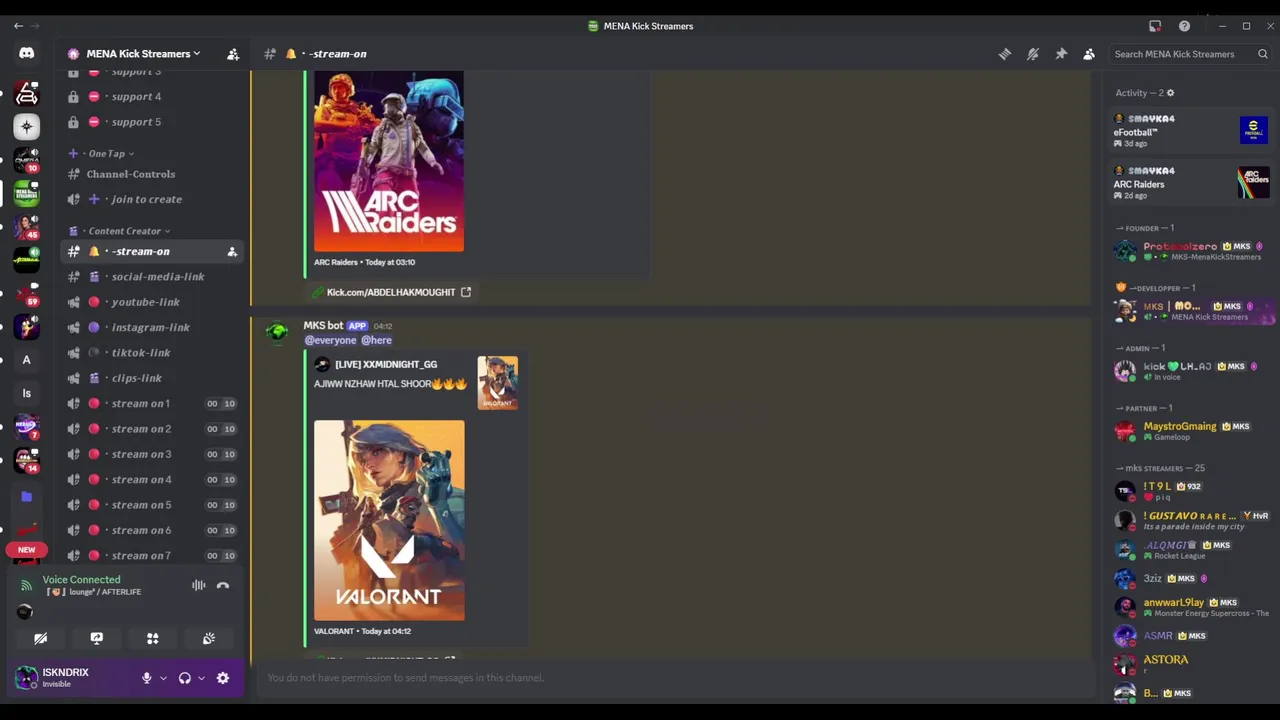Open the server folder icon in sidebar
This screenshot has height=720, width=1280.
(27, 496)
